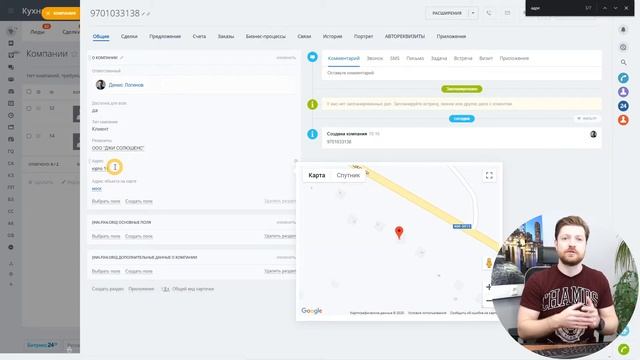Image resolution: width=640 pixels, height=360 pixels.
Task: Click the pencil edit icon beside company title
Action: 144,14
